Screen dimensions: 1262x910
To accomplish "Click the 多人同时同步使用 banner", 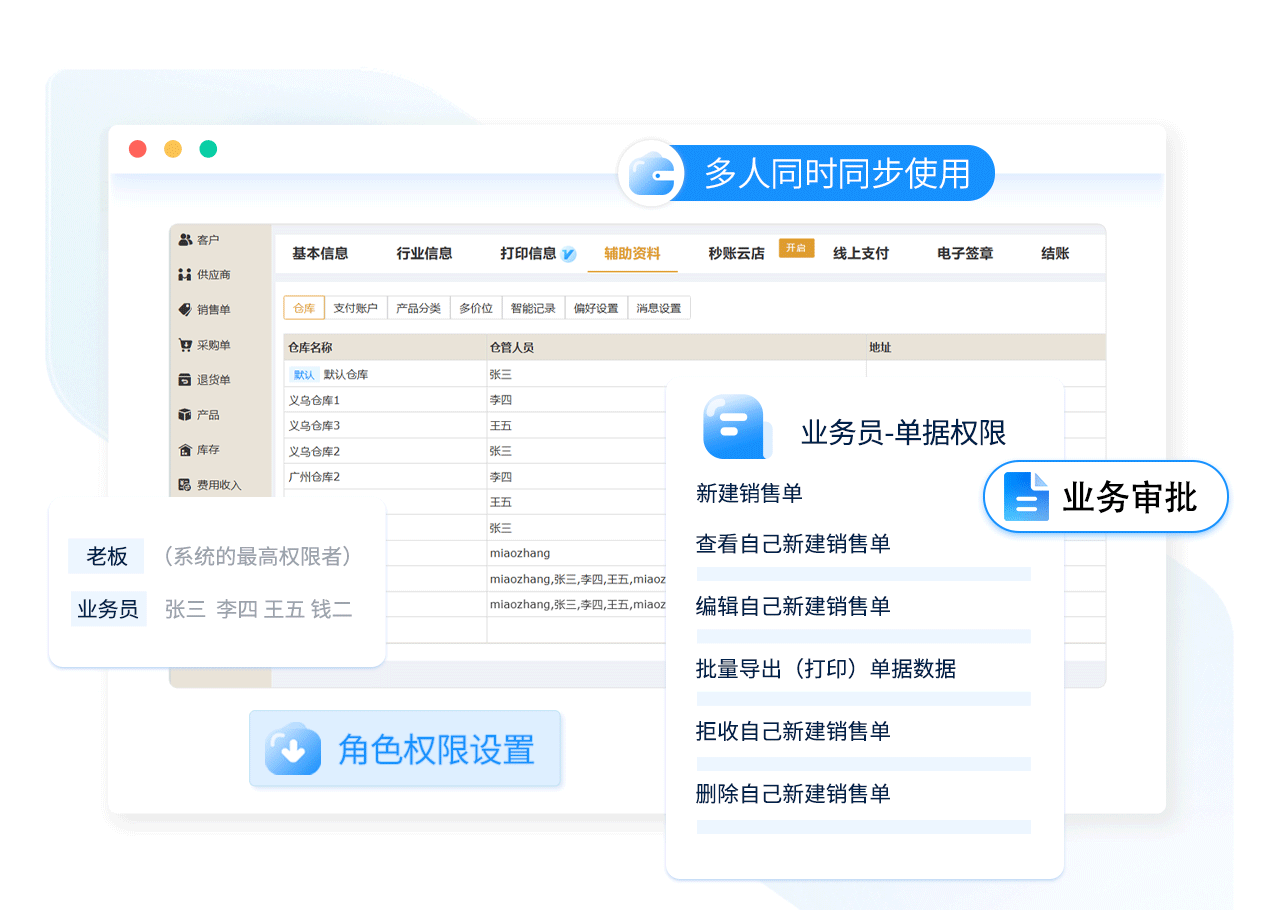I will point(807,173).
